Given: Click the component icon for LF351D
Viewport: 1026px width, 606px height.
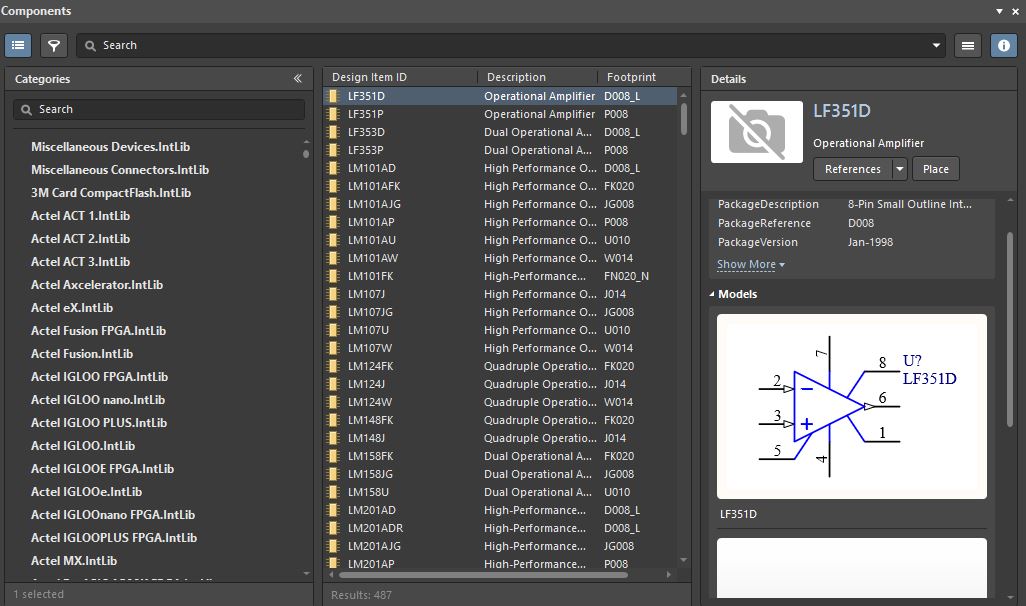Looking at the screenshot, I should 333,96.
